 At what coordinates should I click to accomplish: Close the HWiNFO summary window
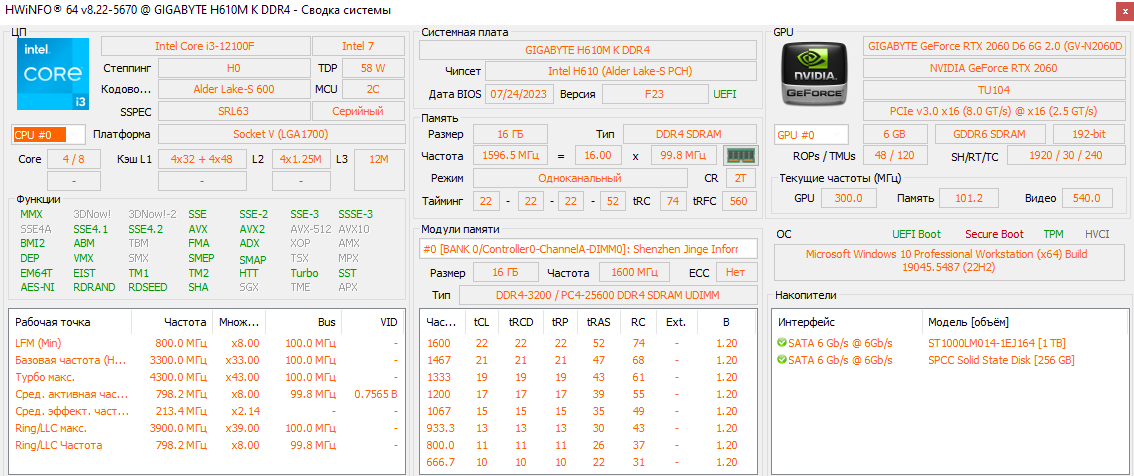1116,10
